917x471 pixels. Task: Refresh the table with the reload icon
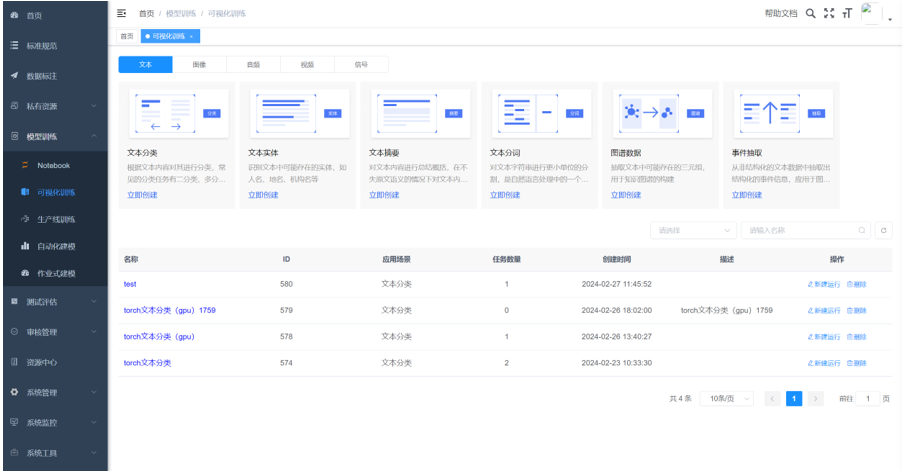click(883, 231)
